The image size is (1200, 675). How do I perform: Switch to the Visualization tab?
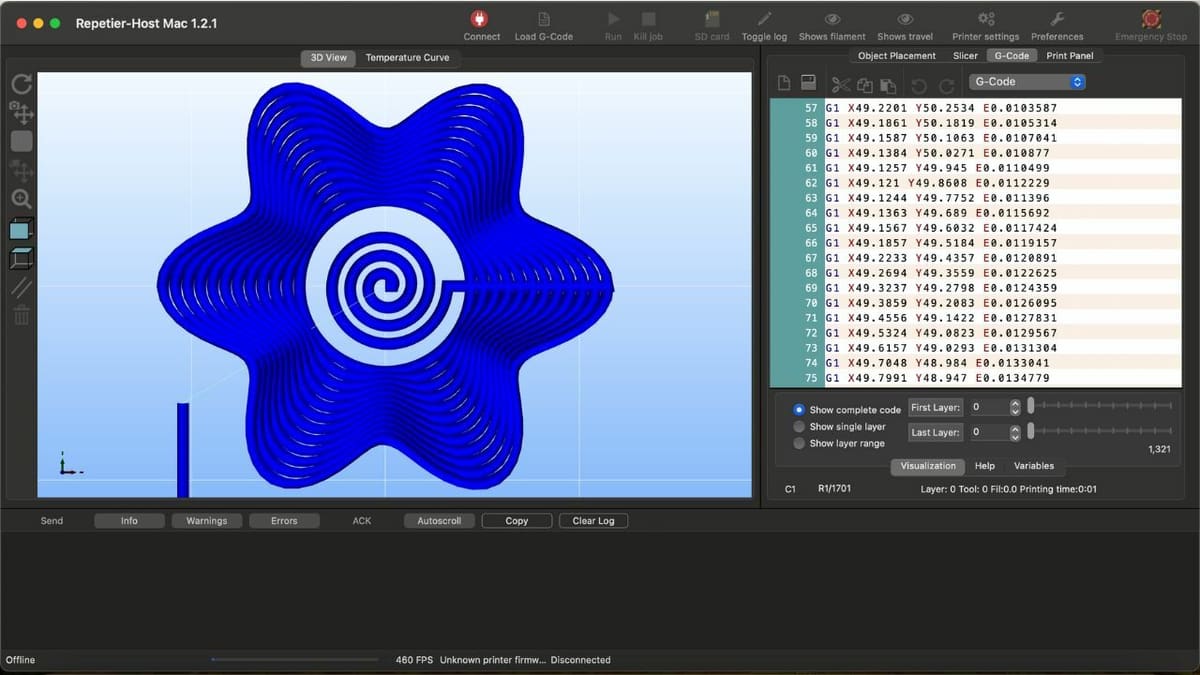pos(928,466)
